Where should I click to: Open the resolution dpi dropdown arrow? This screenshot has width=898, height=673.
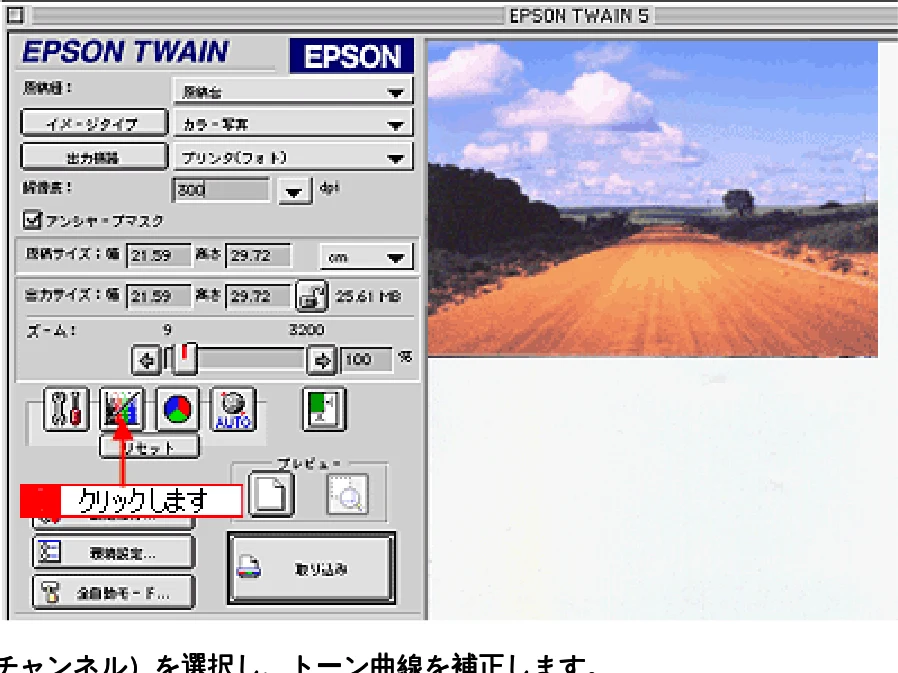pyautogui.click(x=295, y=191)
